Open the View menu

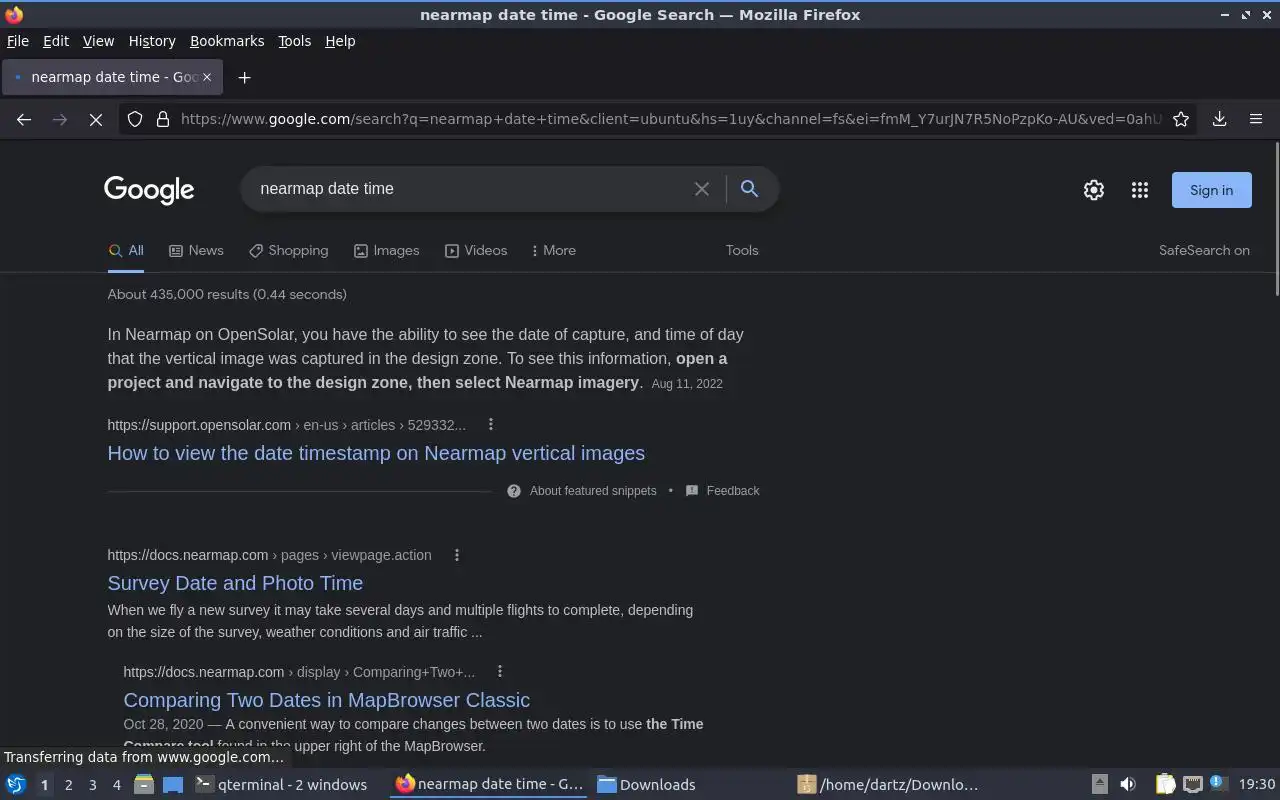point(98,41)
